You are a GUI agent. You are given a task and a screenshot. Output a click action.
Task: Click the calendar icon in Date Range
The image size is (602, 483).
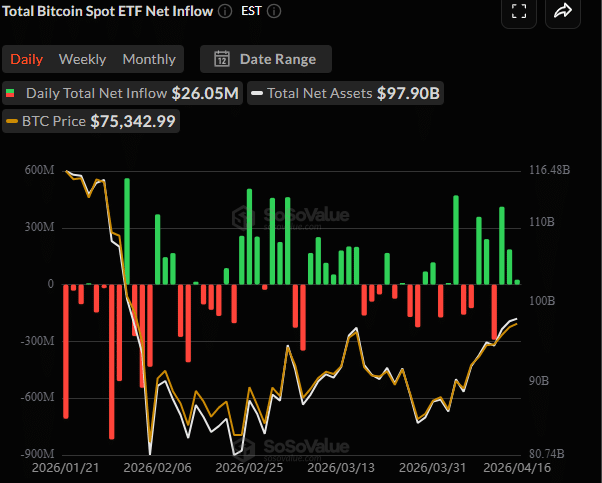point(222,59)
